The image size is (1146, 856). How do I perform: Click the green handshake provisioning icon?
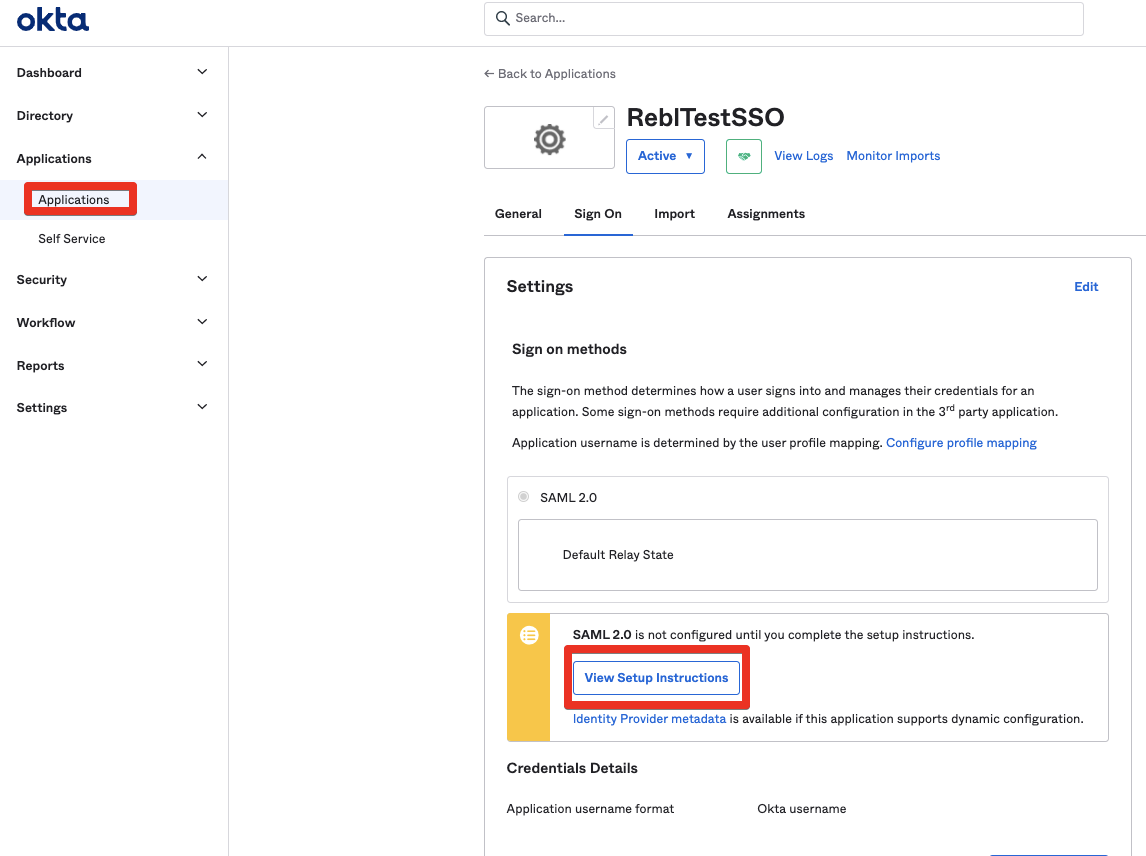(x=743, y=156)
